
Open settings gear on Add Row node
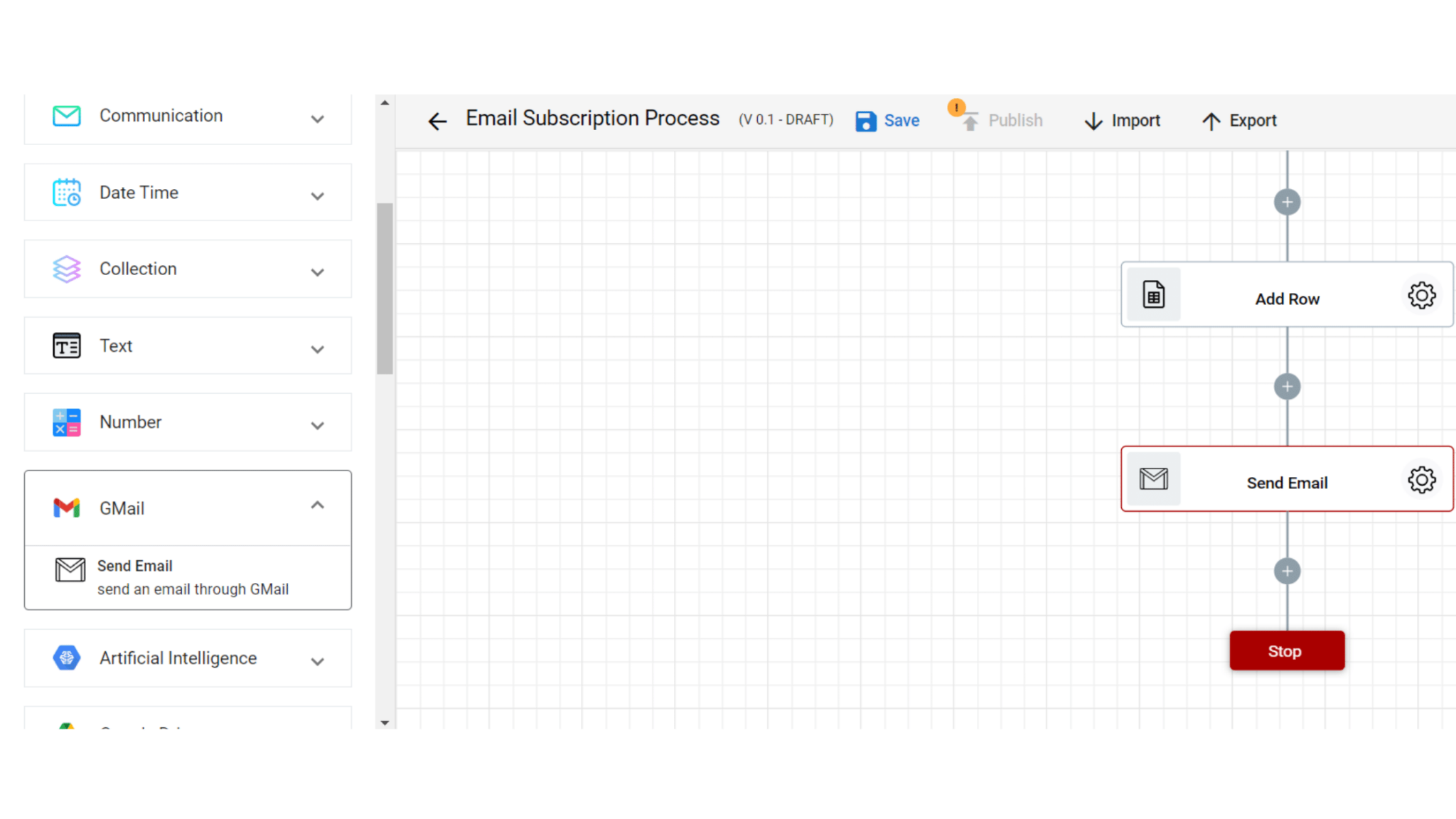tap(1422, 295)
